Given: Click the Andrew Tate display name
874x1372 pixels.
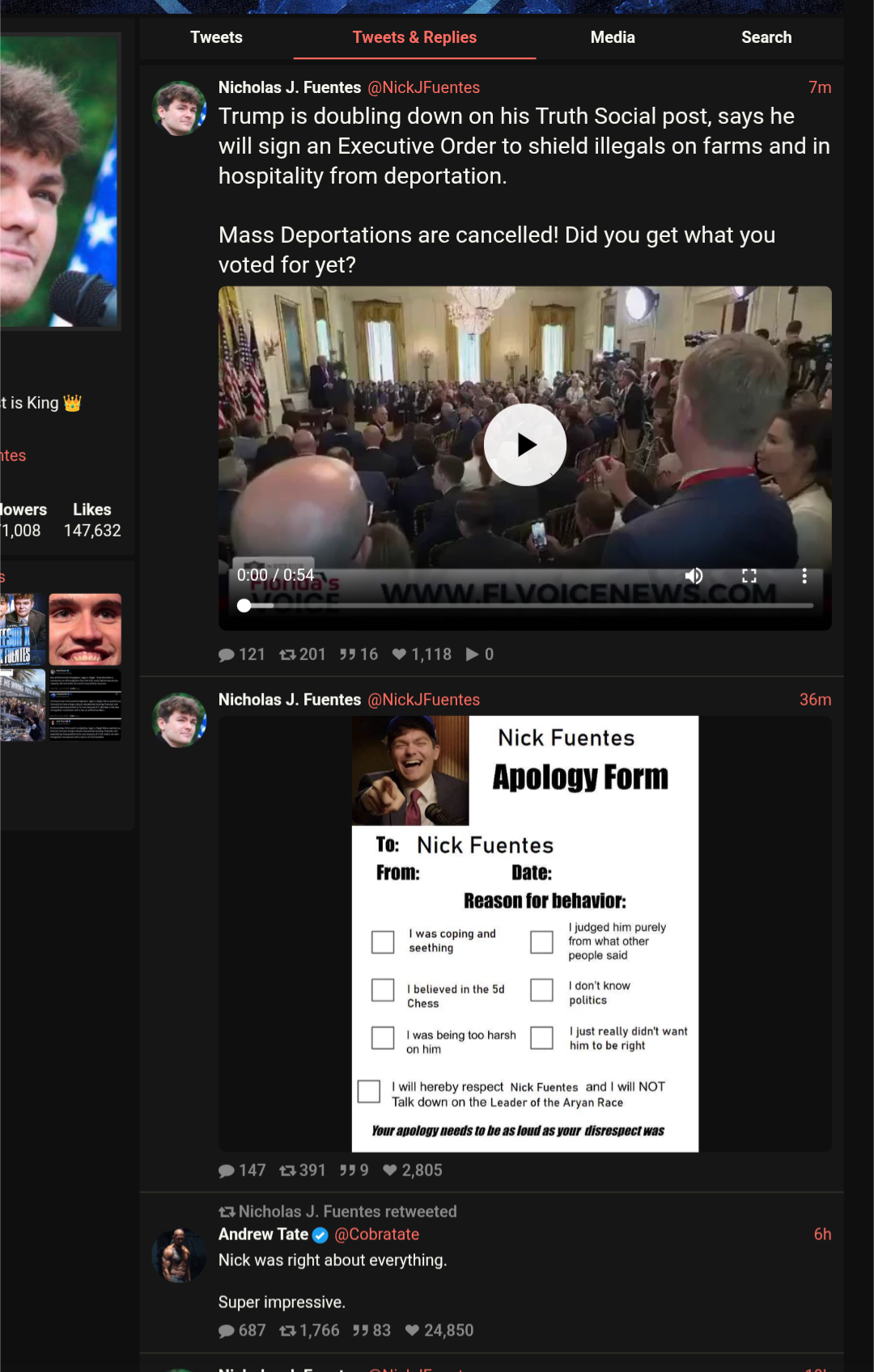Looking at the screenshot, I should 263,1234.
